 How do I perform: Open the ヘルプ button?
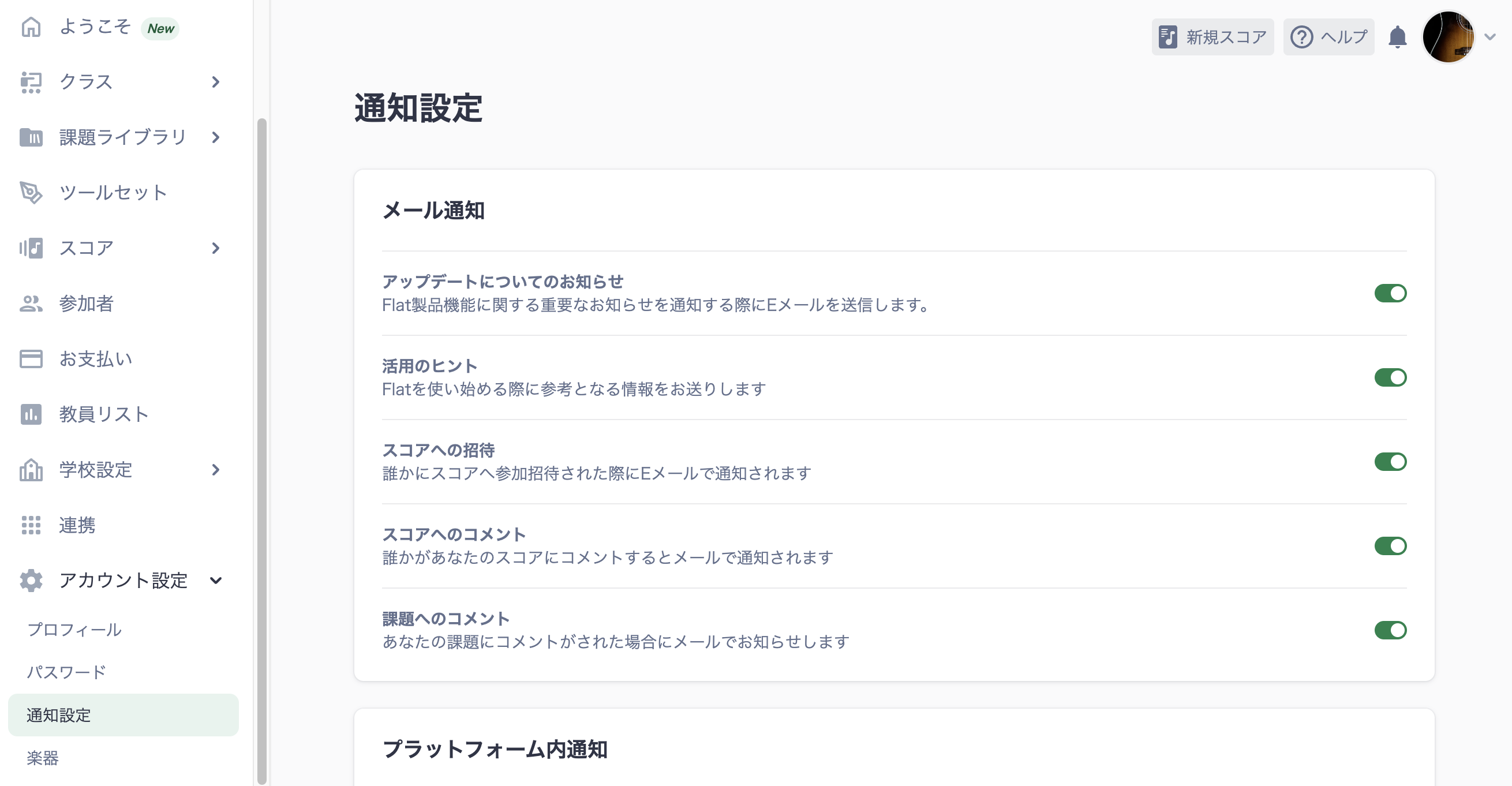click(x=1328, y=36)
